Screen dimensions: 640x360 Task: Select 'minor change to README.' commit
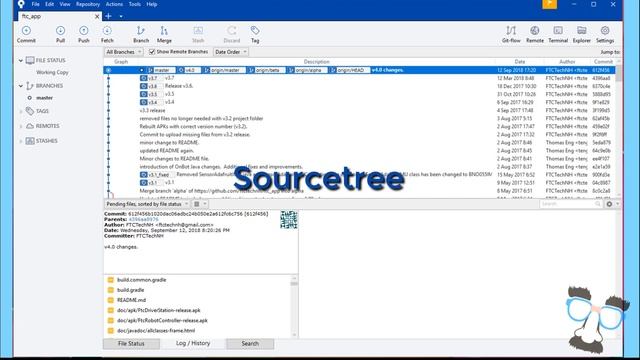(x=359, y=143)
